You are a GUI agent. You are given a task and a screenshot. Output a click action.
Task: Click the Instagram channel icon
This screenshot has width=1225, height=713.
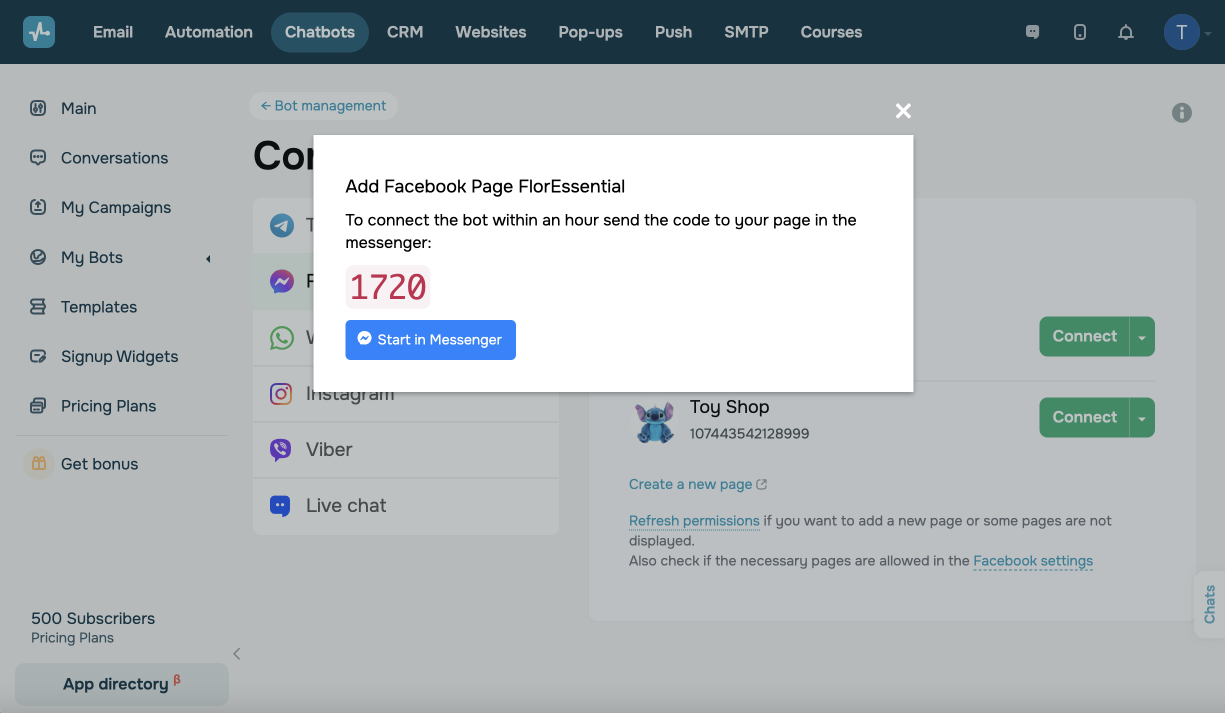tap(281, 394)
